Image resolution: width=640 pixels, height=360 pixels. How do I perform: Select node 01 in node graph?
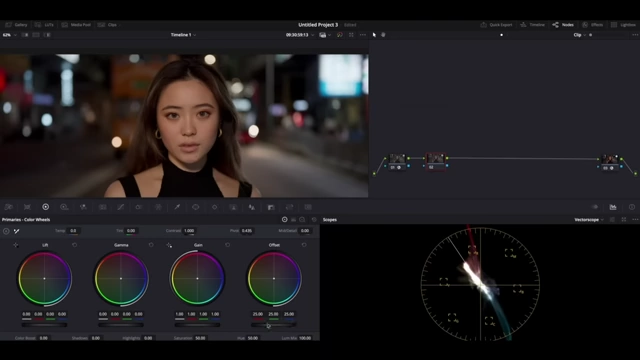click(397, 162)
